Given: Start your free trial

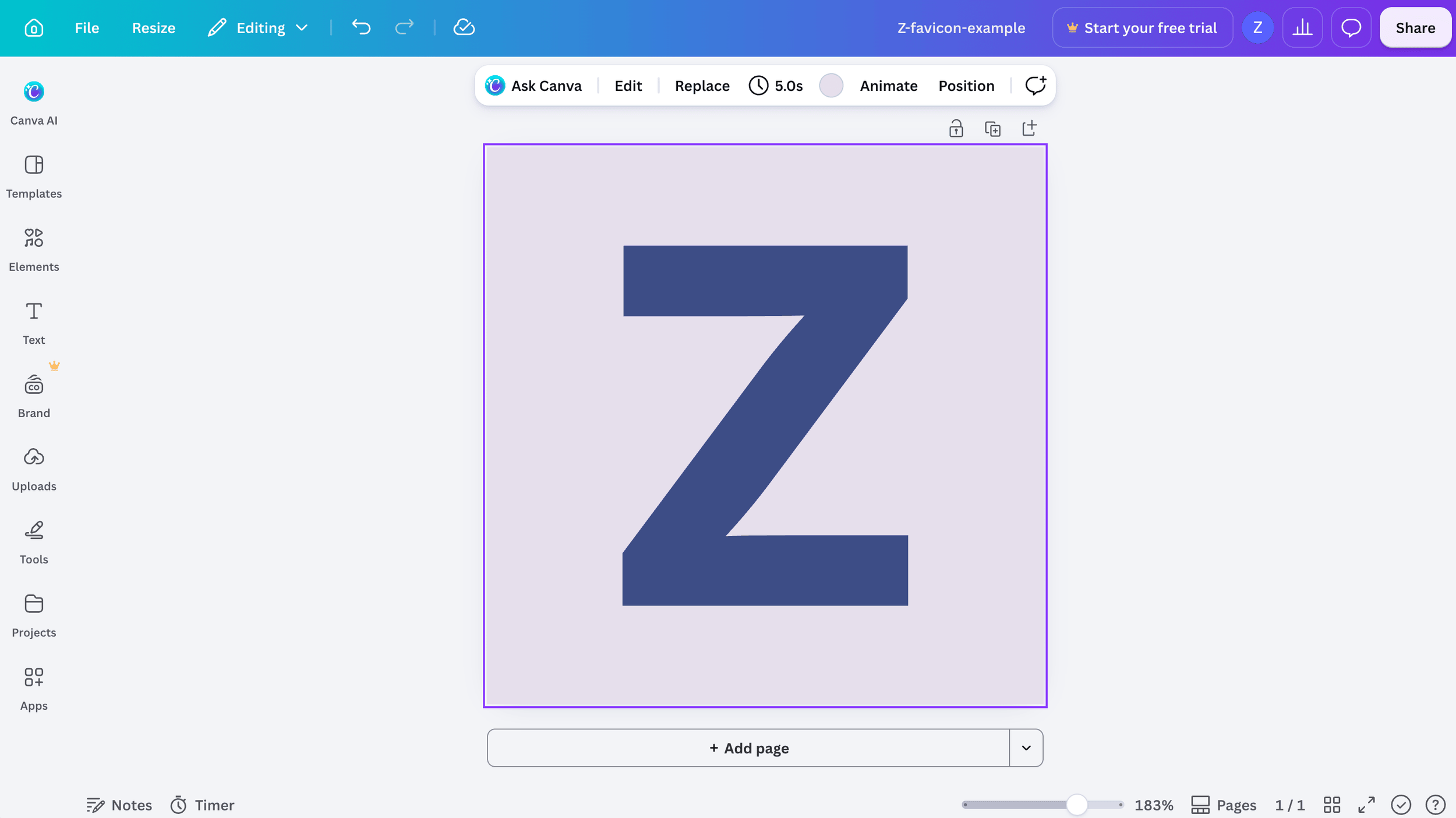Looking at the screenshot, I should (1142, 27).
